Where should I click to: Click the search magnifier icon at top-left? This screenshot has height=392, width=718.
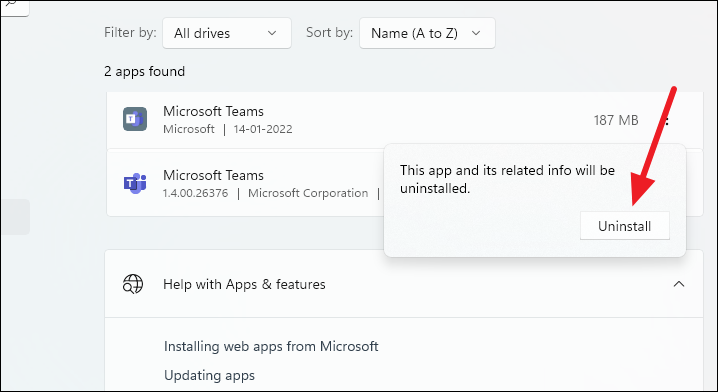tap(10, 4)
